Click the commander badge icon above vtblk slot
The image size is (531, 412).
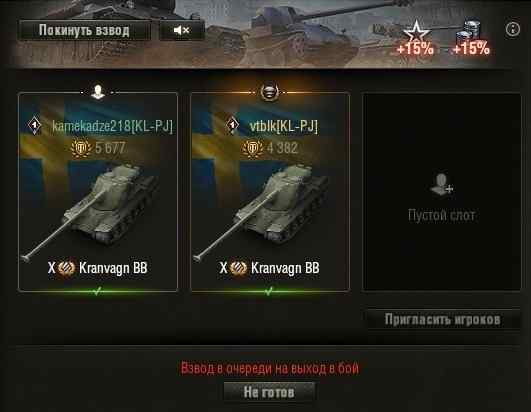click(x=270, y=91)
